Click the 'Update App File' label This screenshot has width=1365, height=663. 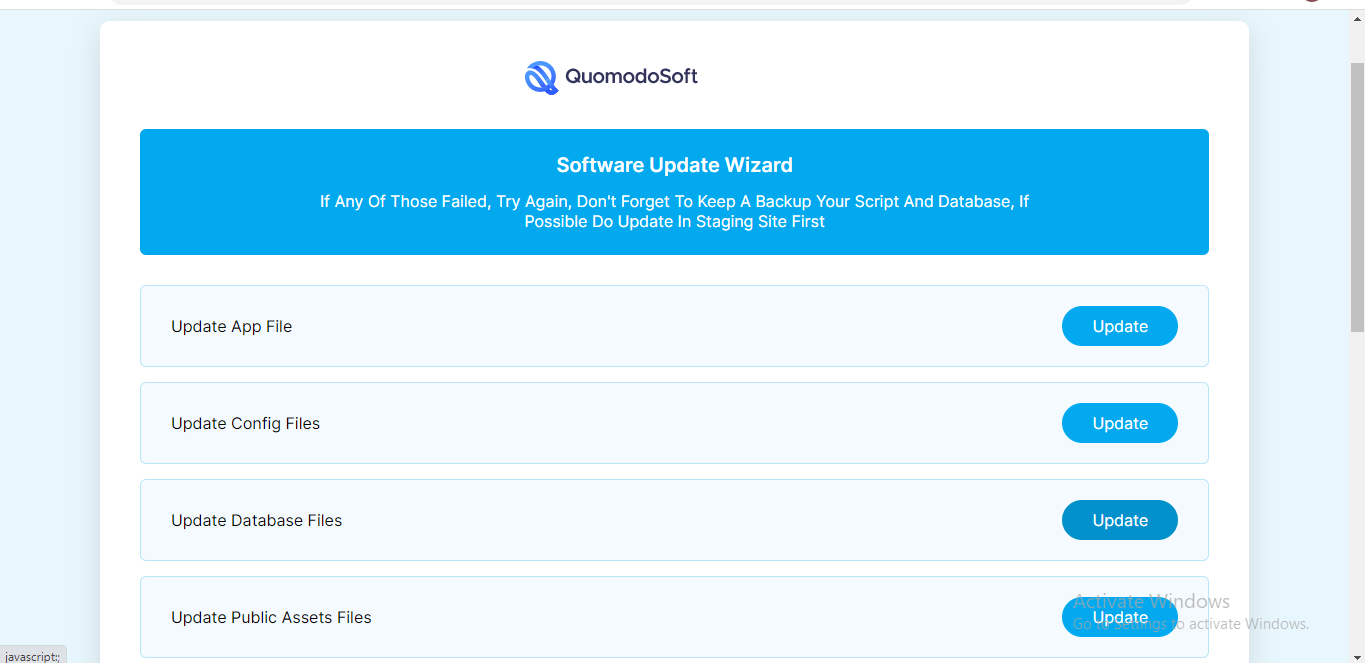point(231,327)
